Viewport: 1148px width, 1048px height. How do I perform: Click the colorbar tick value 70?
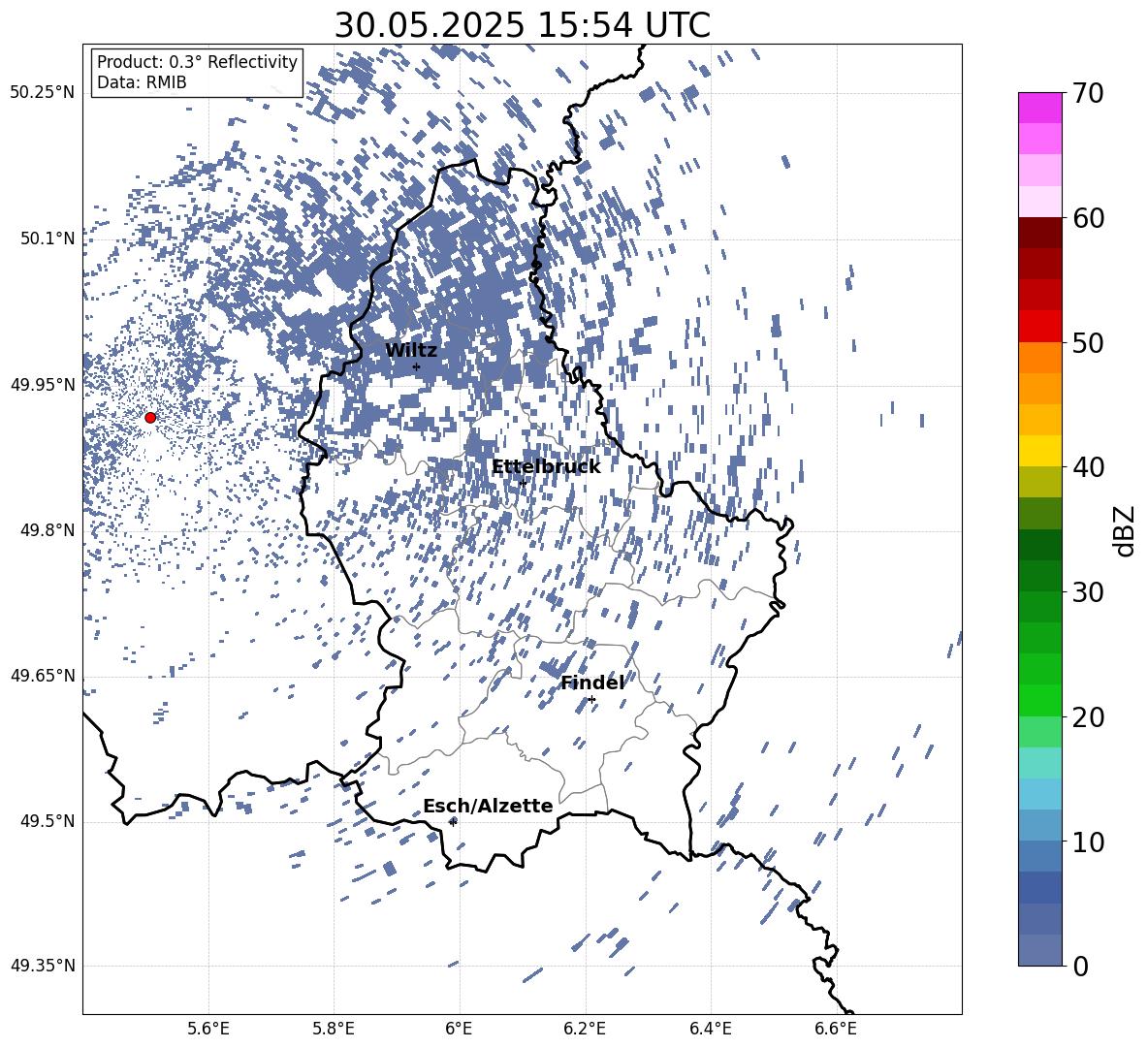(x=1088, y=94)
